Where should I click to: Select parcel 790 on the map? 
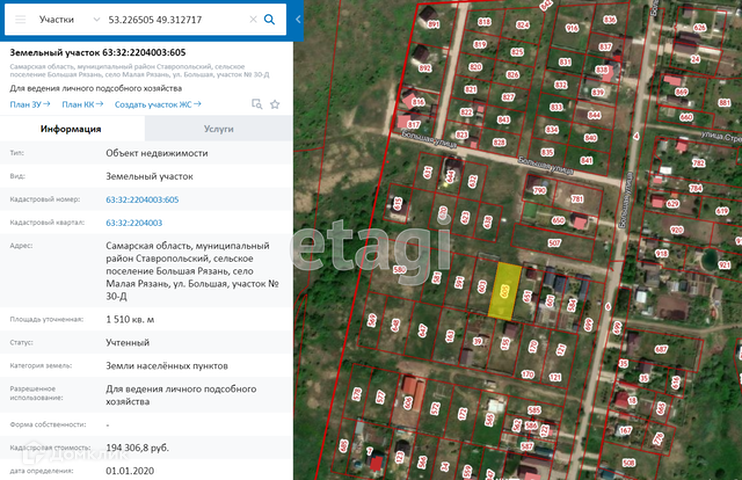coord(539,191)
